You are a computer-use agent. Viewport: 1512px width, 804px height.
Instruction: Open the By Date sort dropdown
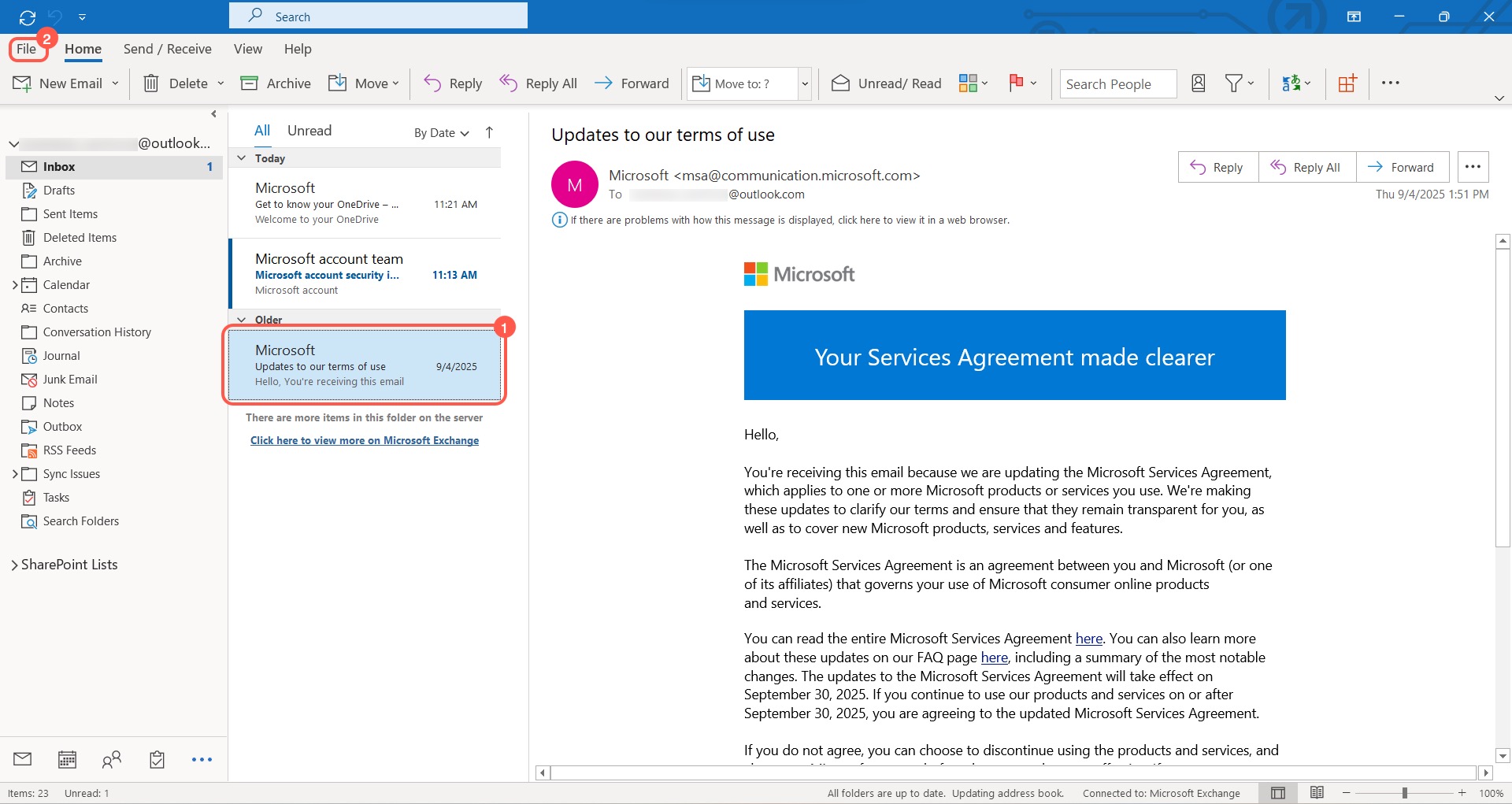point(441,133)
